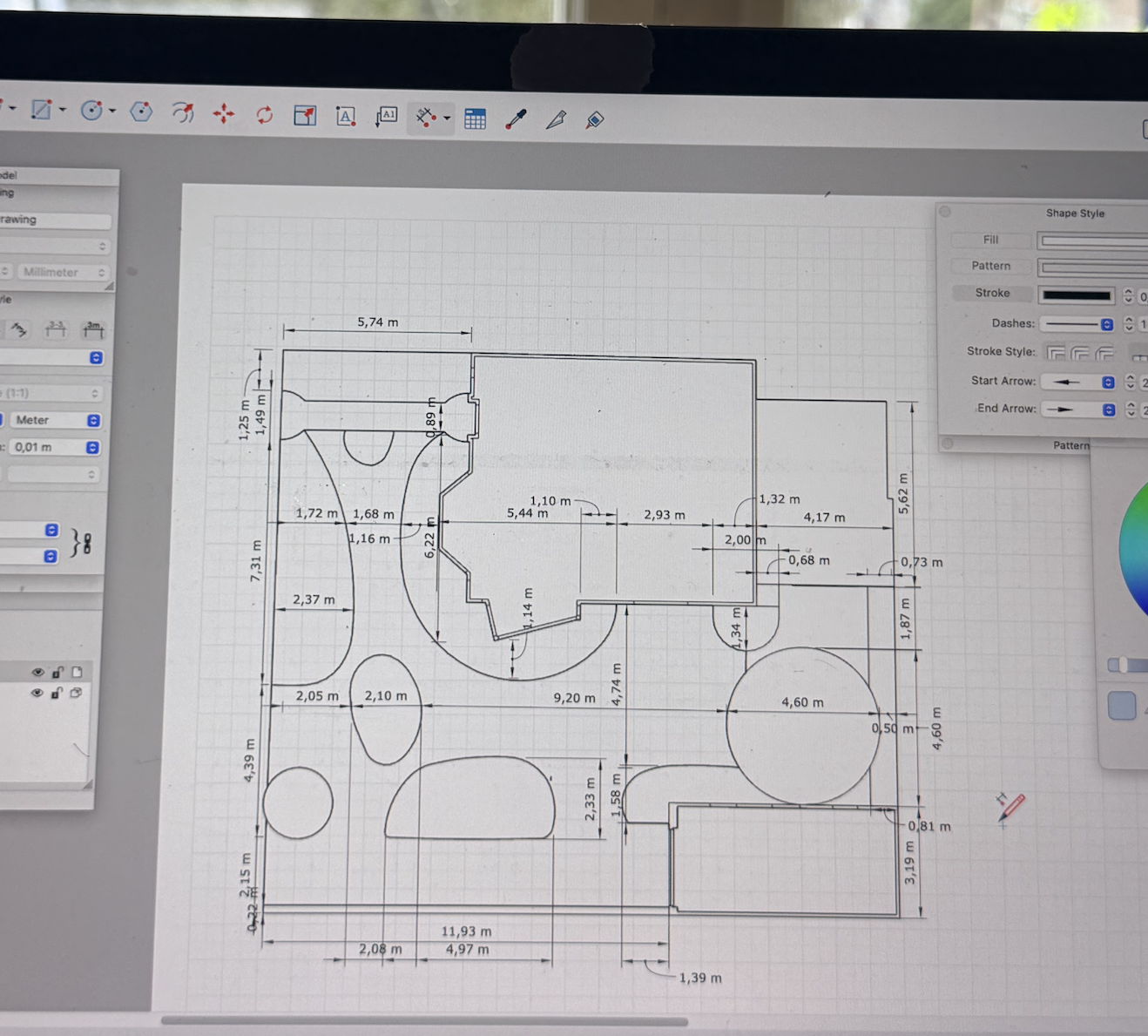Click the stacked pages icon in the lower layer row
This screenshot has width=1148, height=1036.
(76, 693)
